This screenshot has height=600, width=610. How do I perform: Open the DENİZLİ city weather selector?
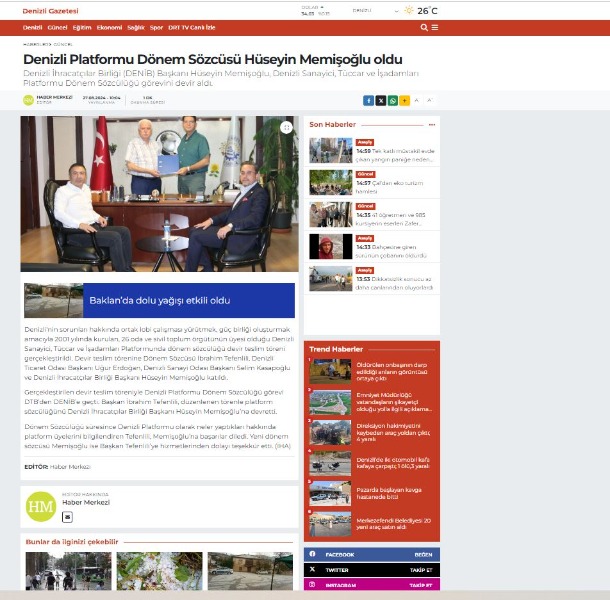click(362, 10)
